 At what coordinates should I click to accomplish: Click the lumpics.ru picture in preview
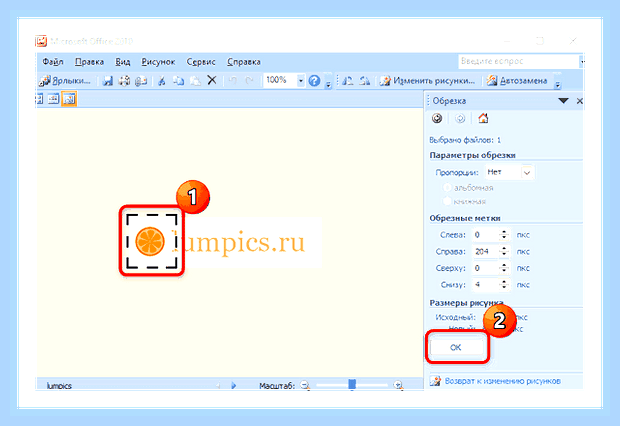(223, 242)
